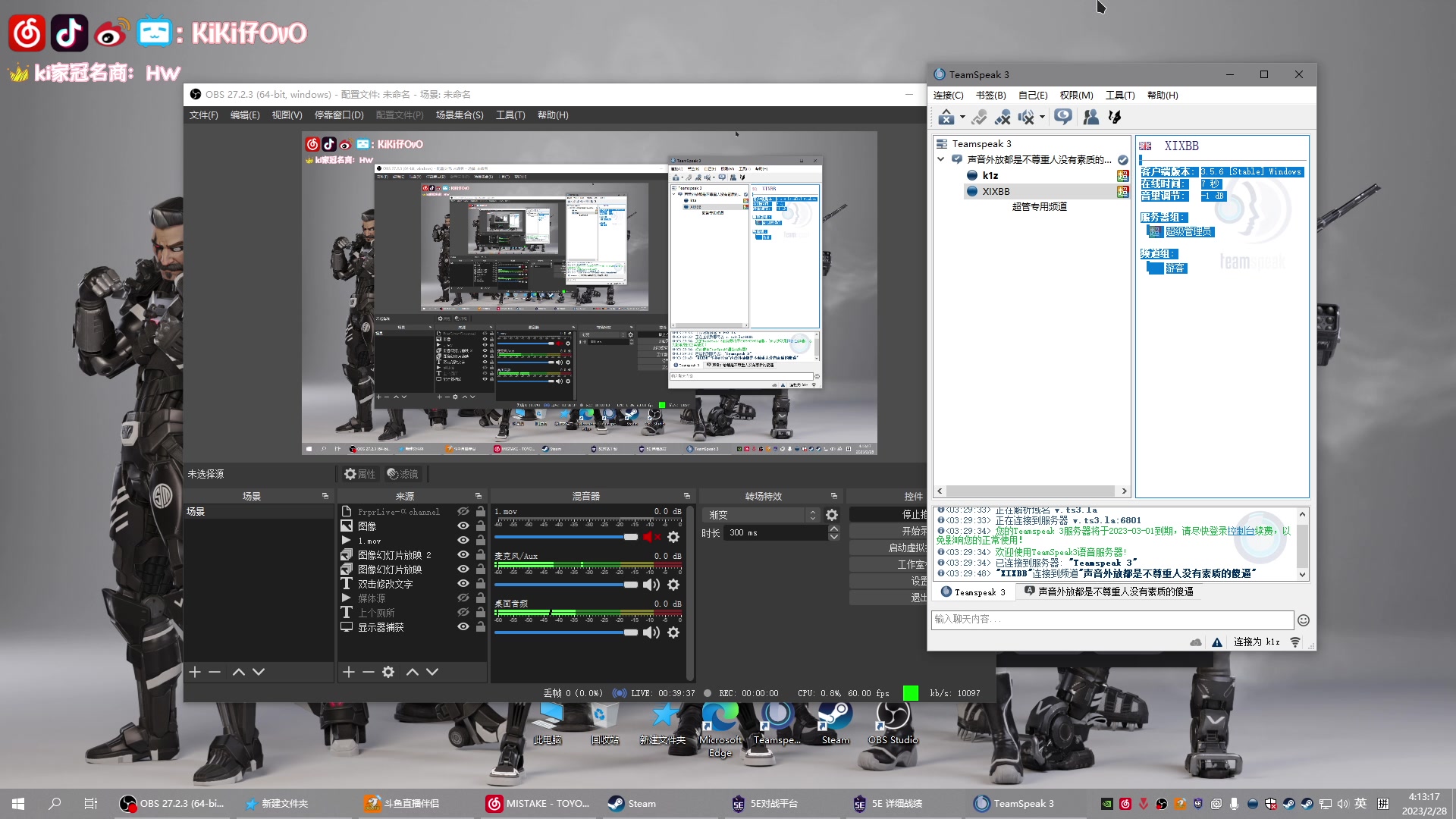Open 场景集合(S) menu in OBS
The width and height of the screenshot is (1456, 819).
(460, 115)
